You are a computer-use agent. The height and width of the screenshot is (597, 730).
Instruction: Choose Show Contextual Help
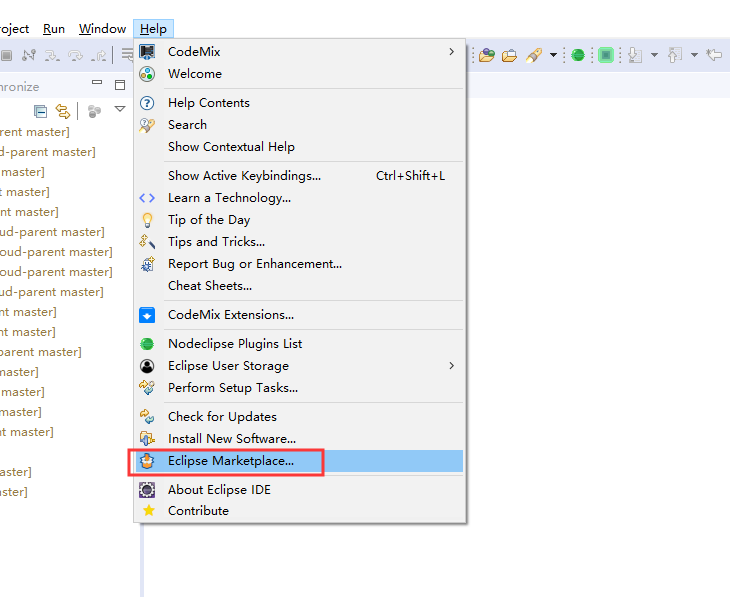point(300,147)
